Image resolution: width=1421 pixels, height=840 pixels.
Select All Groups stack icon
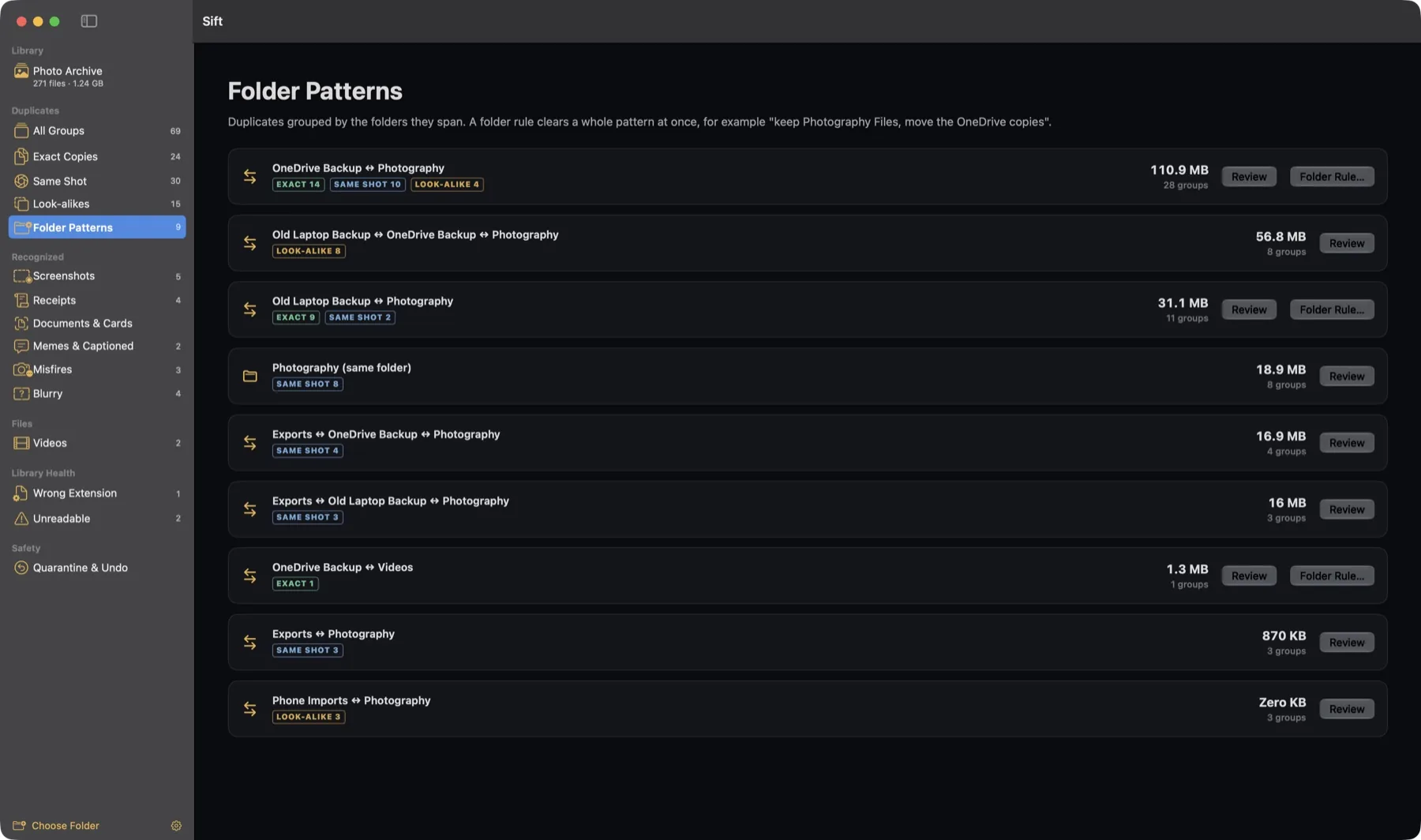pyautogui.click(x=21, y=131)
